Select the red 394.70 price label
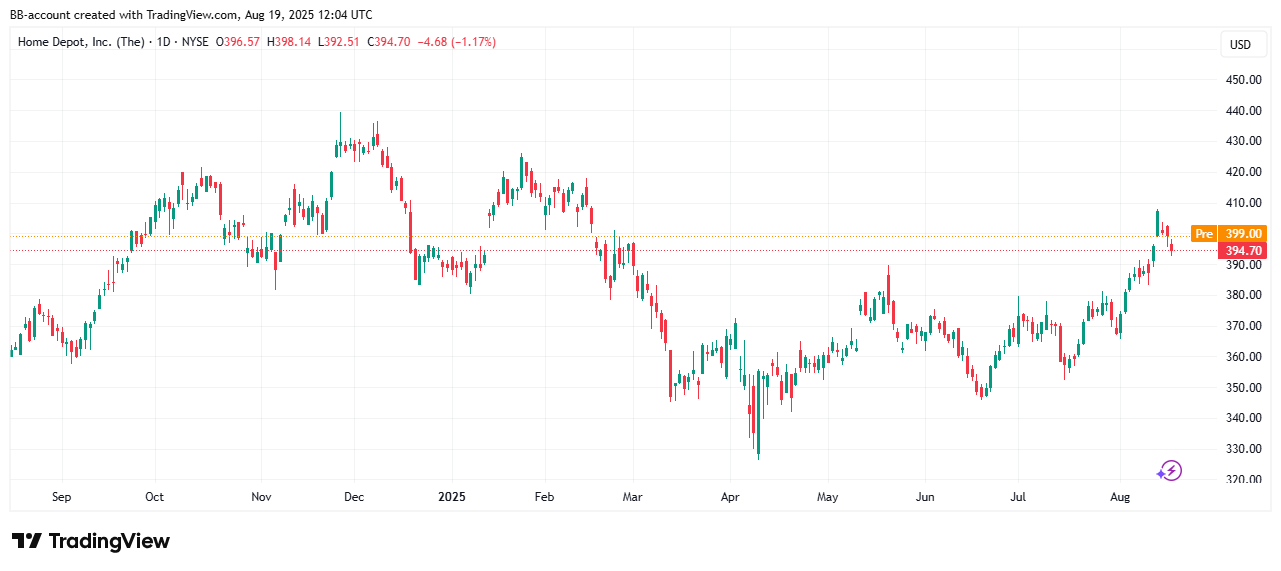 1241,250
